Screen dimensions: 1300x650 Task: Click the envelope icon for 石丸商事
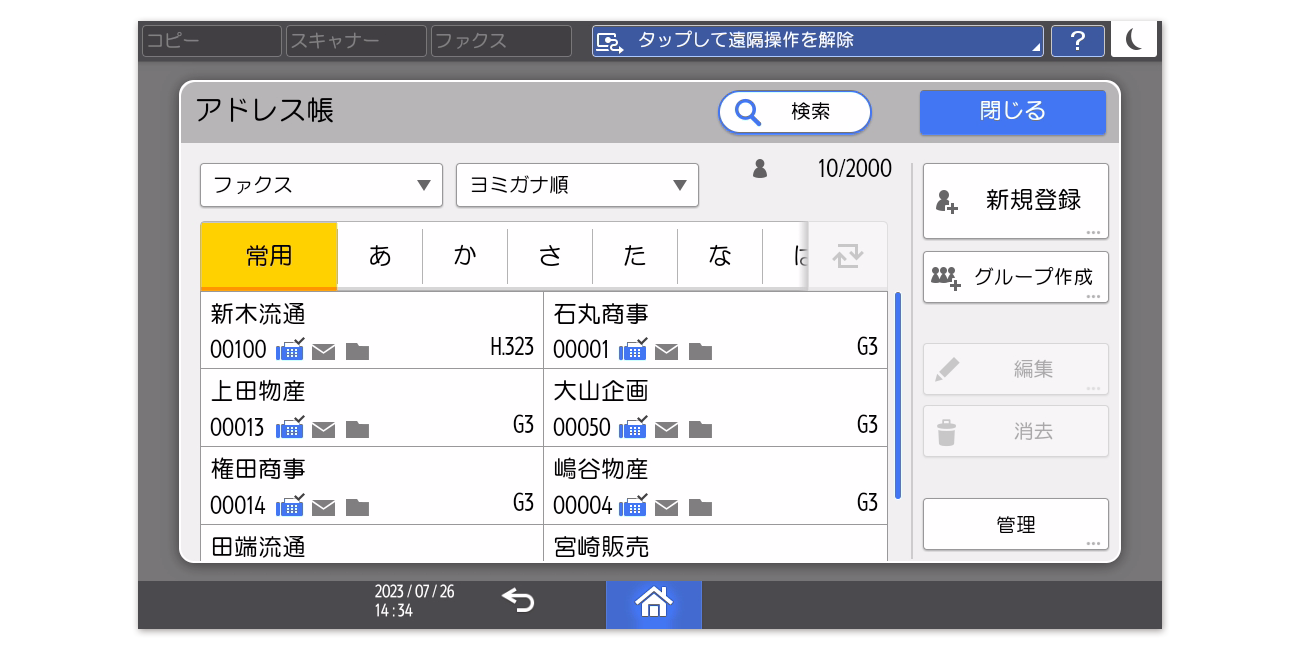click(667, 351)
